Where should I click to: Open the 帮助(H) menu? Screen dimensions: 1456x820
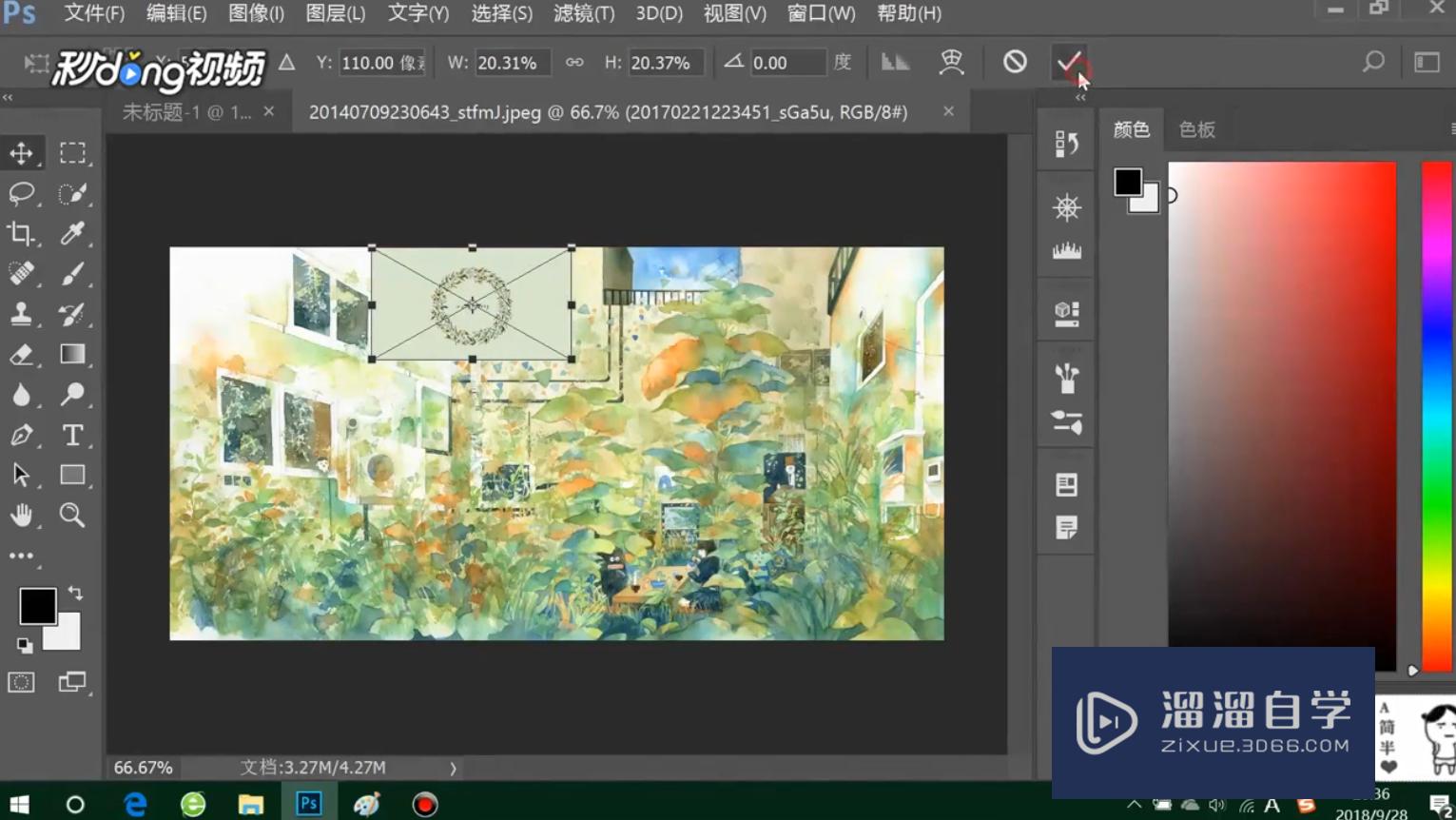(908, 13)
